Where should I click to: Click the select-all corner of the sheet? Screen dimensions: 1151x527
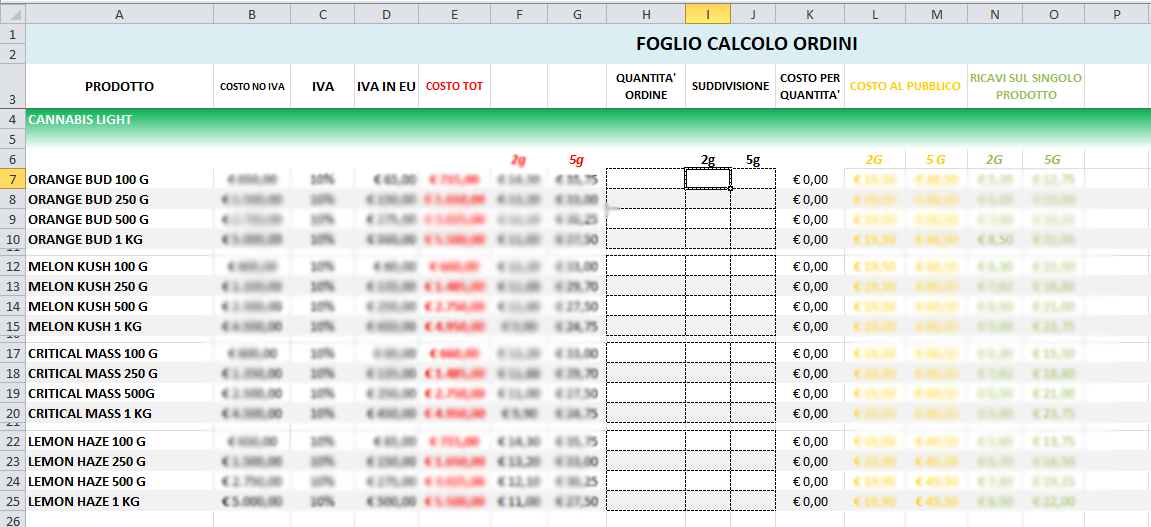tap(12, 13)
